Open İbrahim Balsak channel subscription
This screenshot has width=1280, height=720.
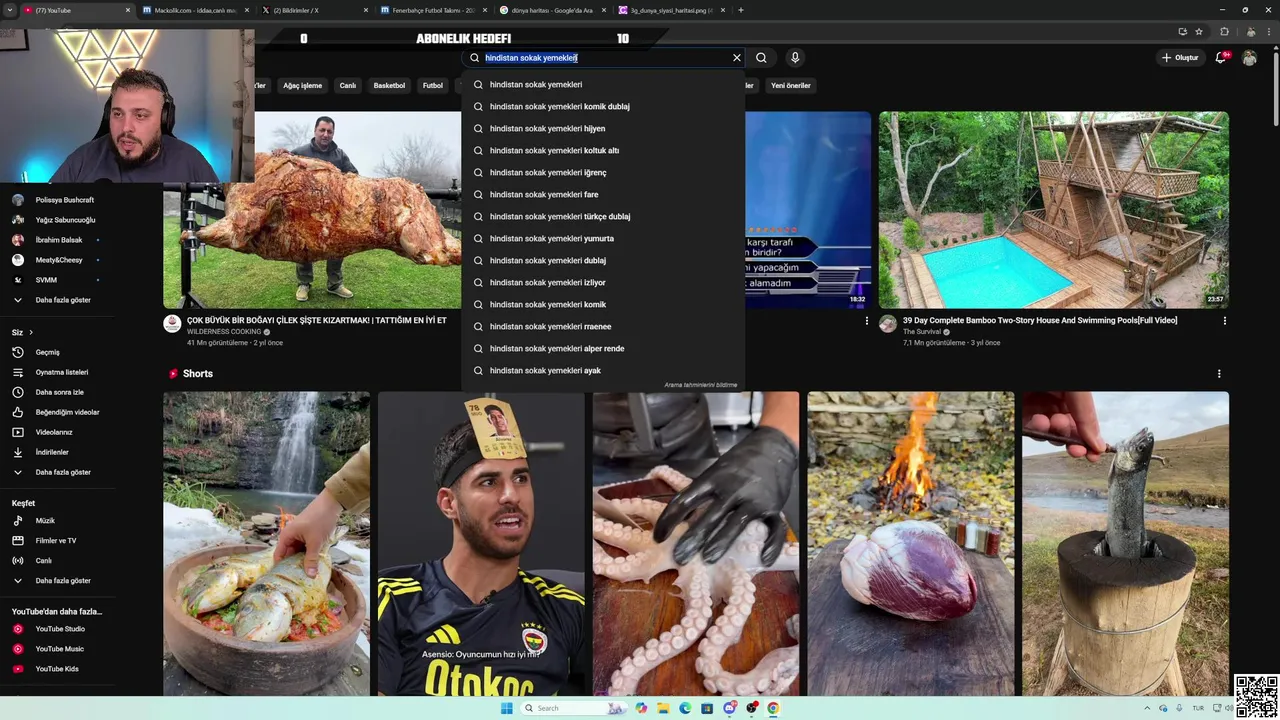tap(59, 240)
